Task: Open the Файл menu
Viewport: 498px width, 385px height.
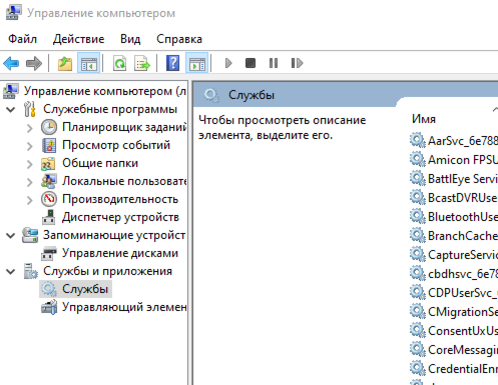Action: pos(22,39)
